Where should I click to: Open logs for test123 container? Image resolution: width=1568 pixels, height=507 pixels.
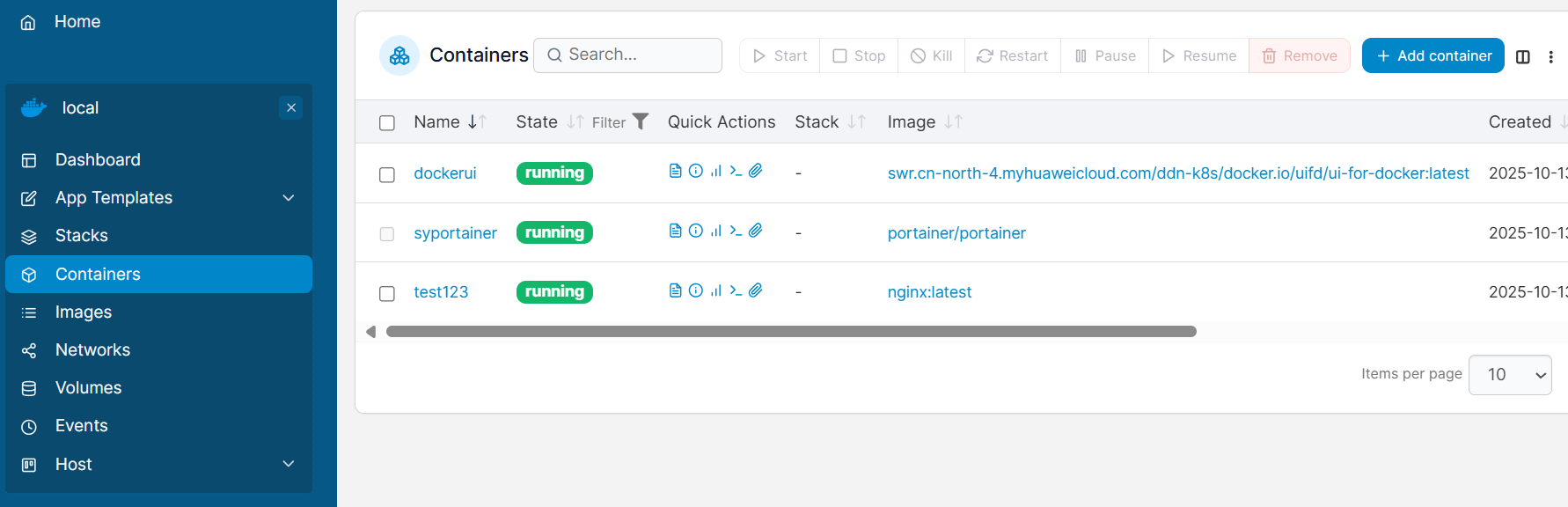point(675,290)
